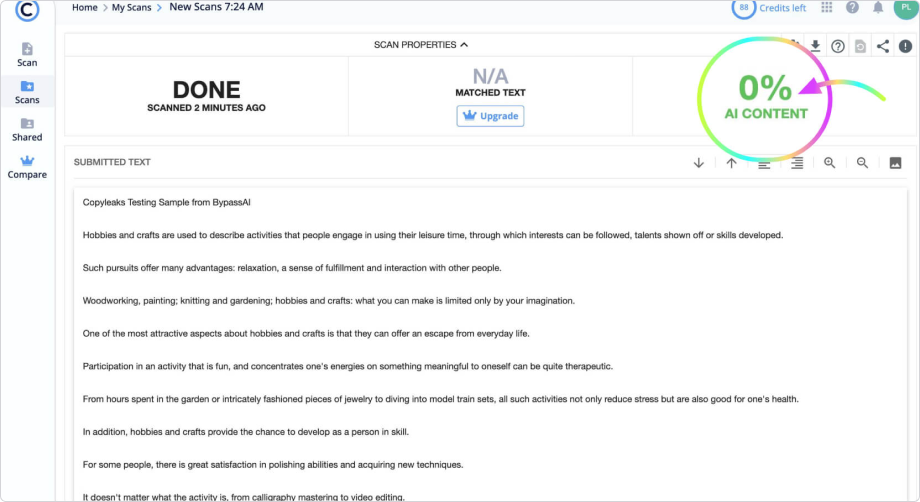Open the Scan page in sidebar
This screenshot has width=920, height=502.
click(27, 54)
